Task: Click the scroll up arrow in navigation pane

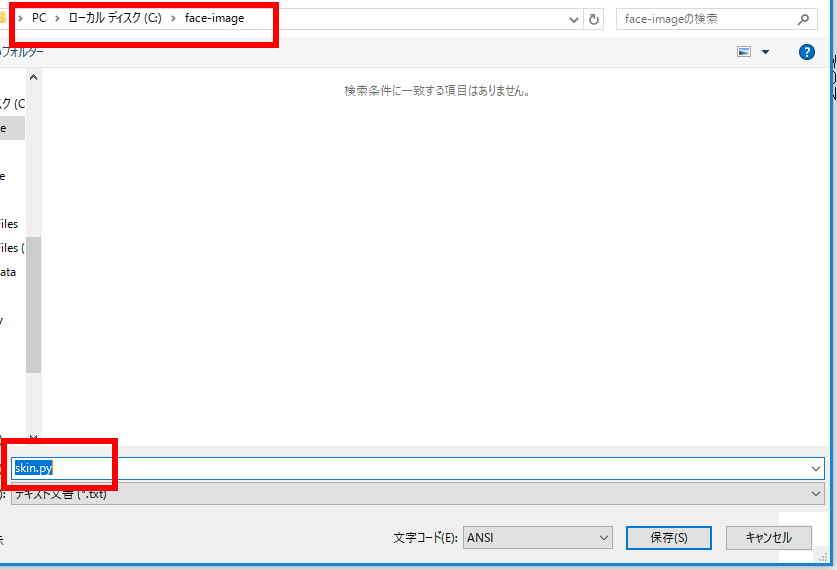Action: (33, 78)
